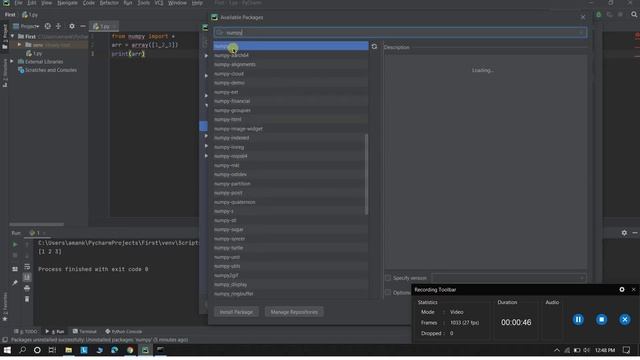
Task: Expand External Libraries node
Action: pyautogui.click(x=12, y=62)
